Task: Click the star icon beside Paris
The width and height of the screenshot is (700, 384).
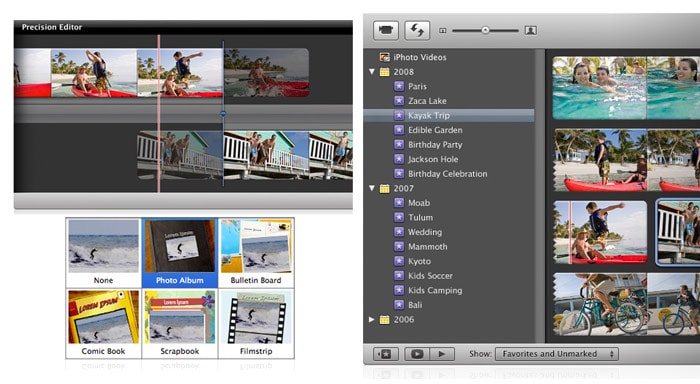Action: point(399,86)
